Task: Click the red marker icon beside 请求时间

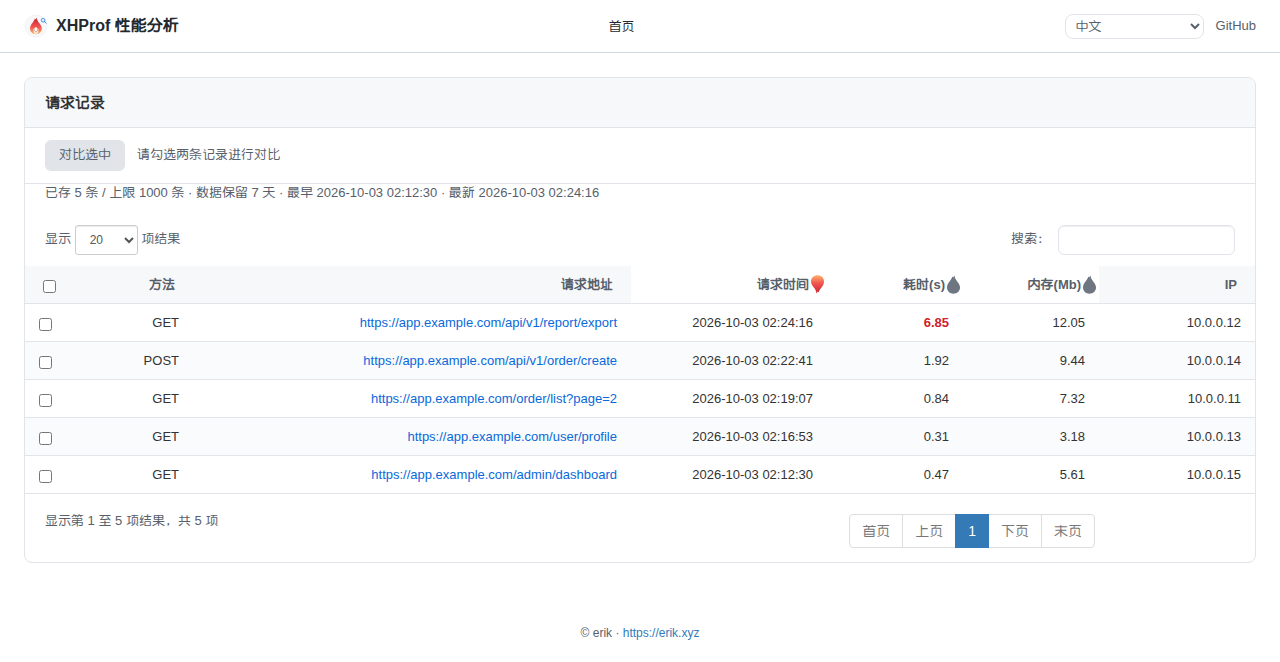Action: [817, 285]
